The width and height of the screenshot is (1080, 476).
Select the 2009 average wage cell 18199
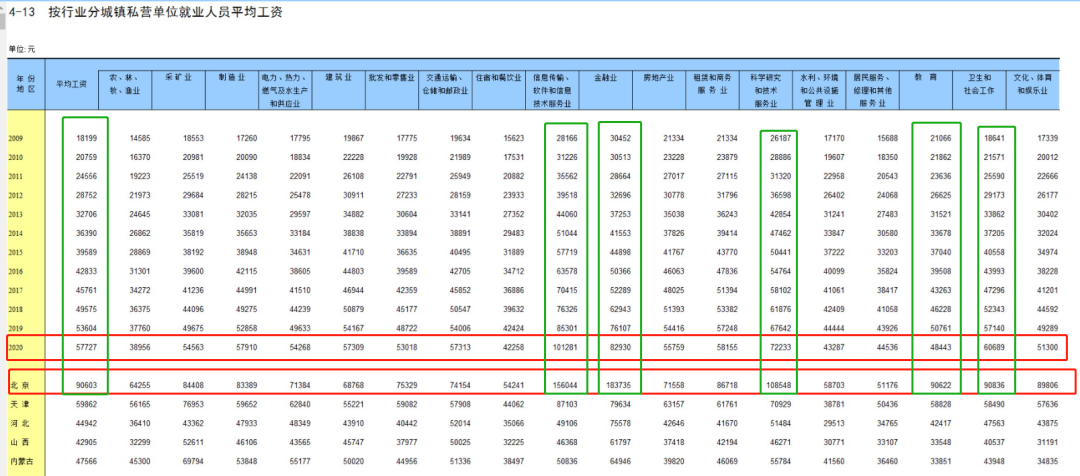pos(86,138)
